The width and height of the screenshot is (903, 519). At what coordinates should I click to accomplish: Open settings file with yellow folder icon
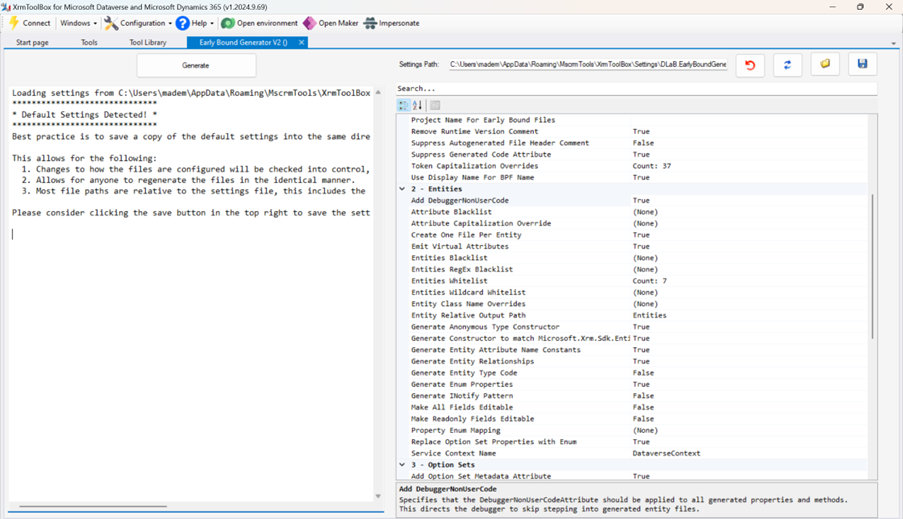click(825, 65)
